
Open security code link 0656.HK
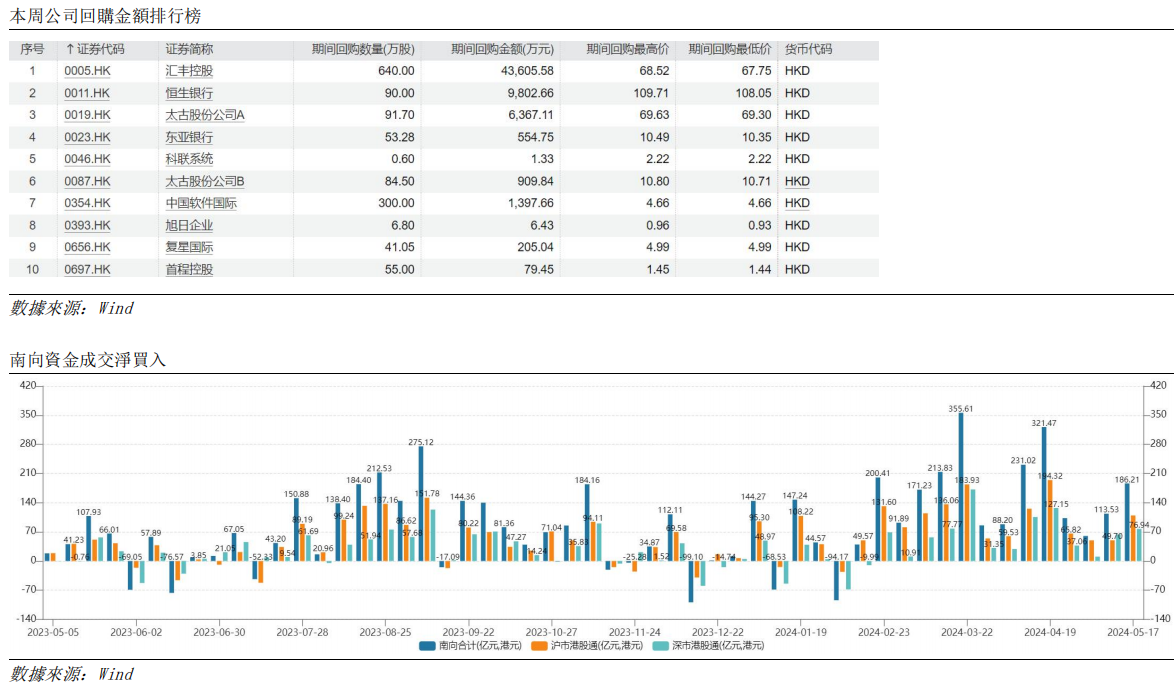point(87,248)
